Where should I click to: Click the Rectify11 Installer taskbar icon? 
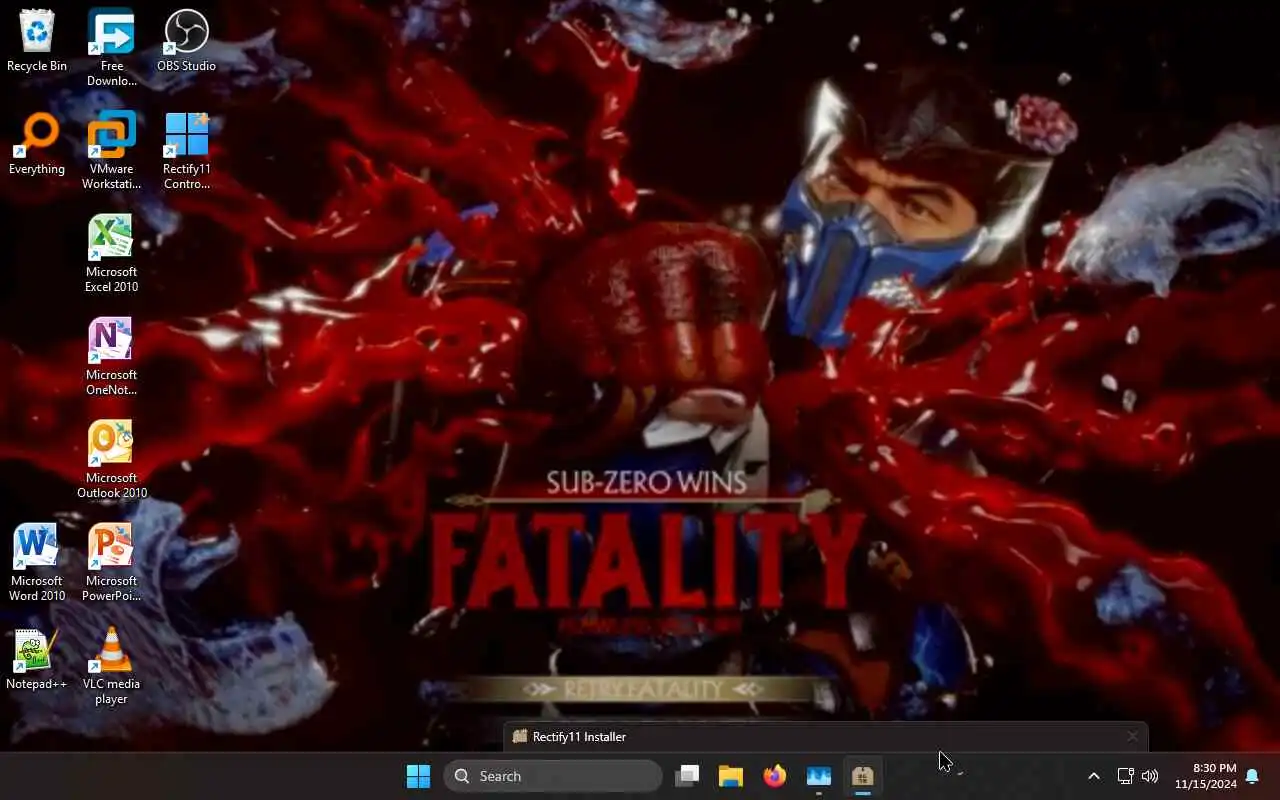(x=863, y=776)
